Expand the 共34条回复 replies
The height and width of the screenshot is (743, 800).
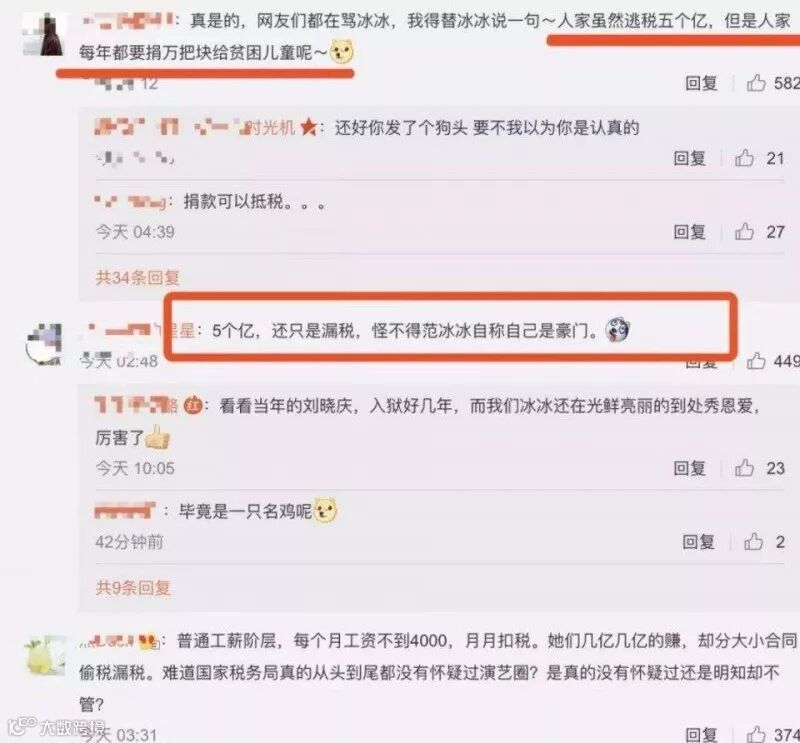tap(138, 277)
